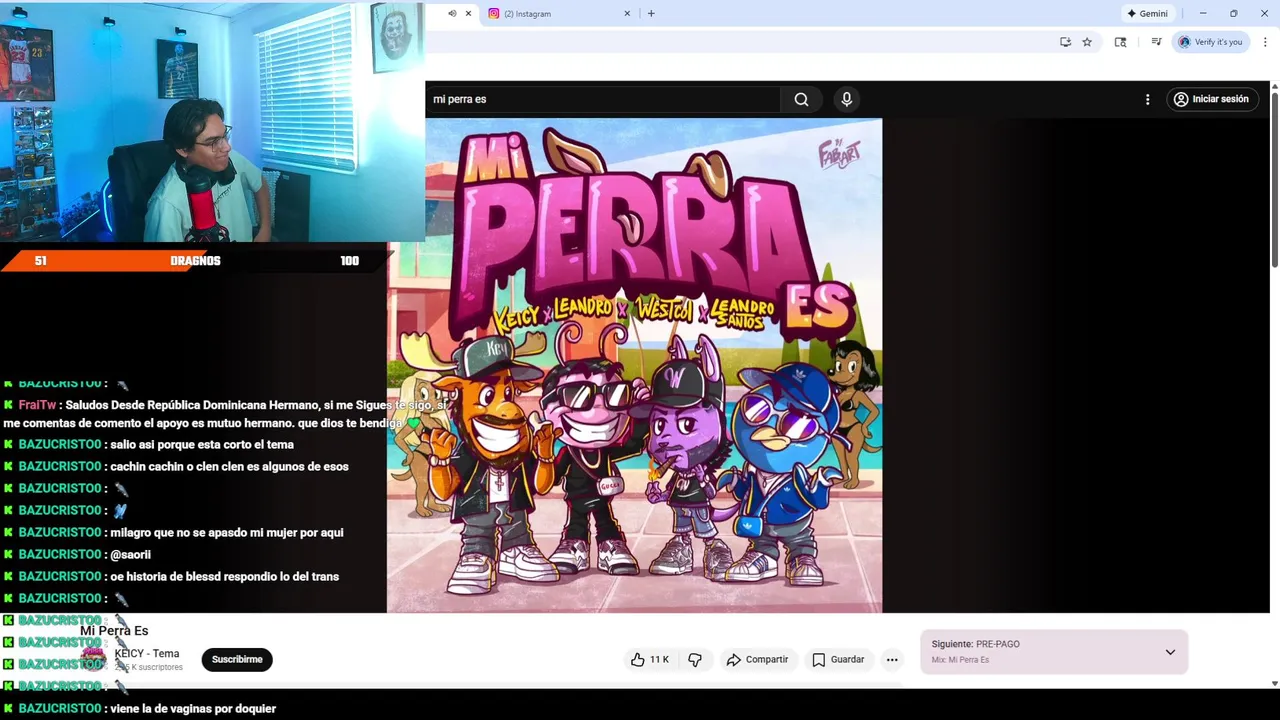Expand the Siguiente PRE-PAGO queue chevron
Viewport: 1280px width, 720px height.
1170,652
